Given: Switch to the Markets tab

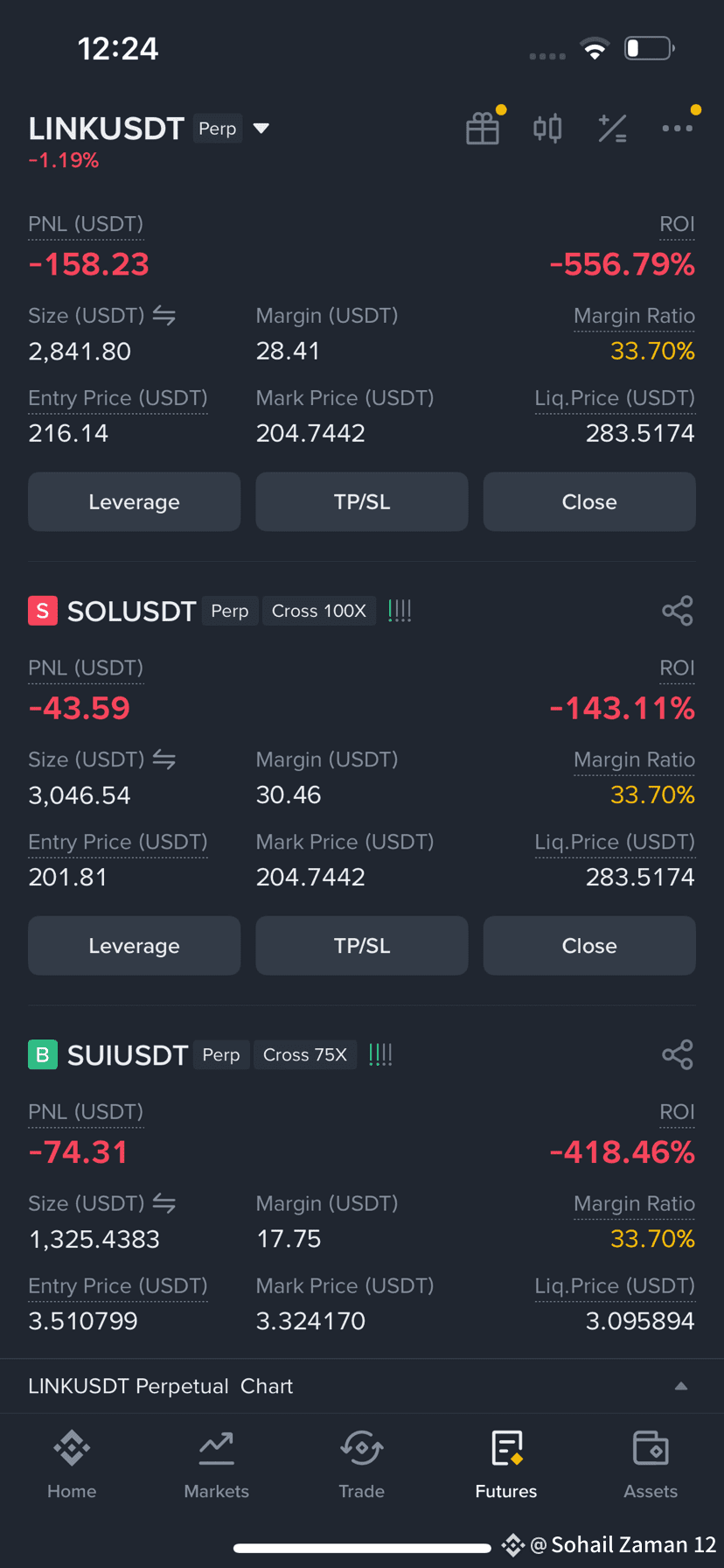Looking at the screenshot, I should (x=217, y=1464).
